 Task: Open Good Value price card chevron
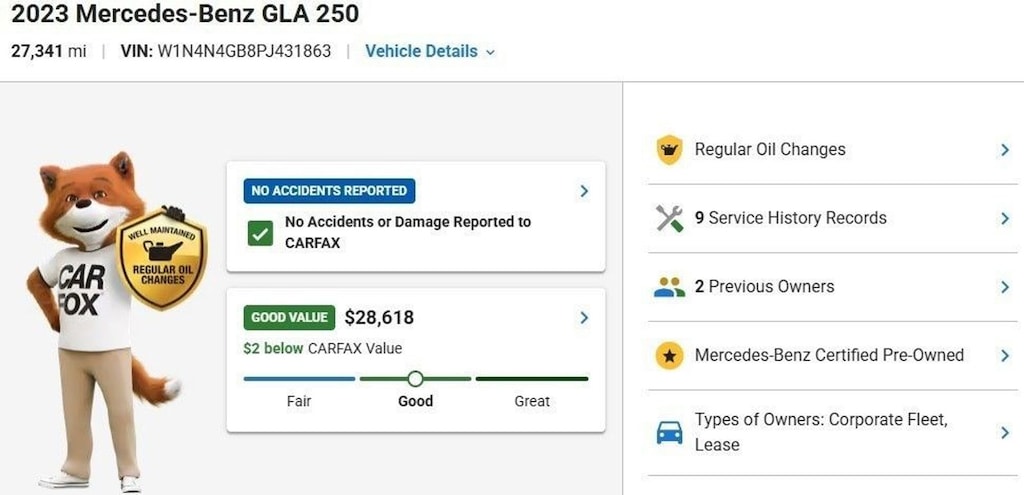(x=584, y=317)
